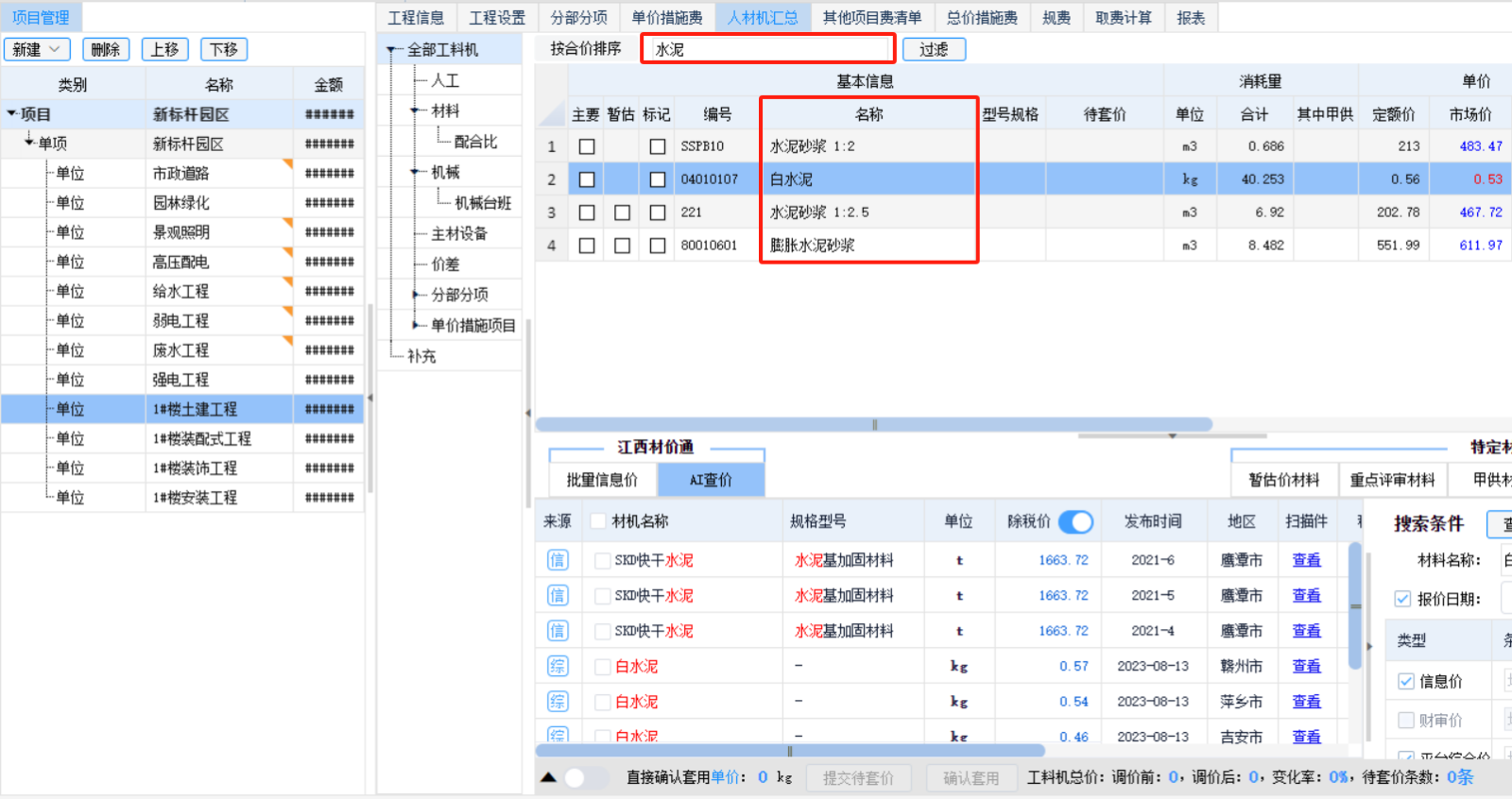
Task: Check the first SKD快干水泥 row checkbox
Action: 602,560
